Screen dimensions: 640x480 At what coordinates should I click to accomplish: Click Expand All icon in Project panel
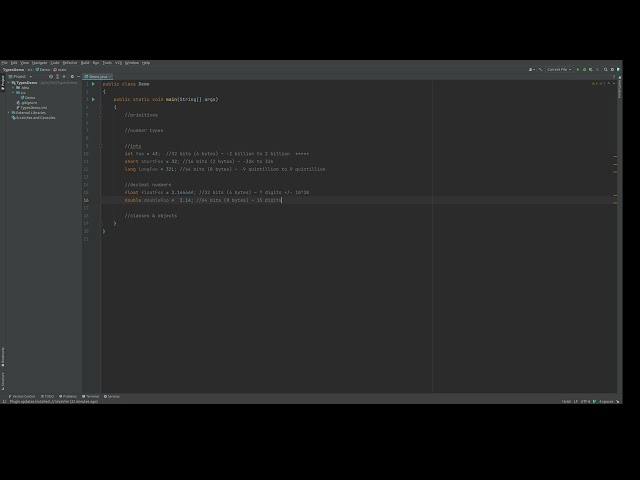coord(57,76)
